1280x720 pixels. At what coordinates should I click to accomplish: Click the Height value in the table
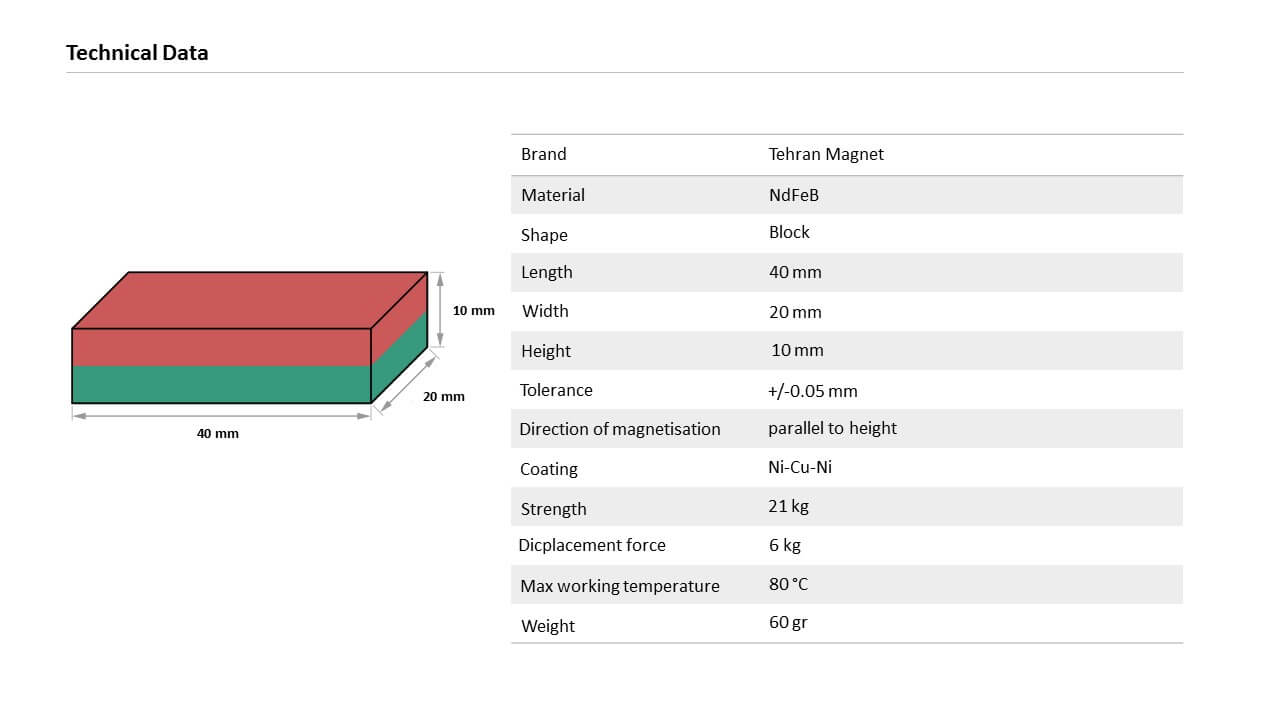[797, 350]
